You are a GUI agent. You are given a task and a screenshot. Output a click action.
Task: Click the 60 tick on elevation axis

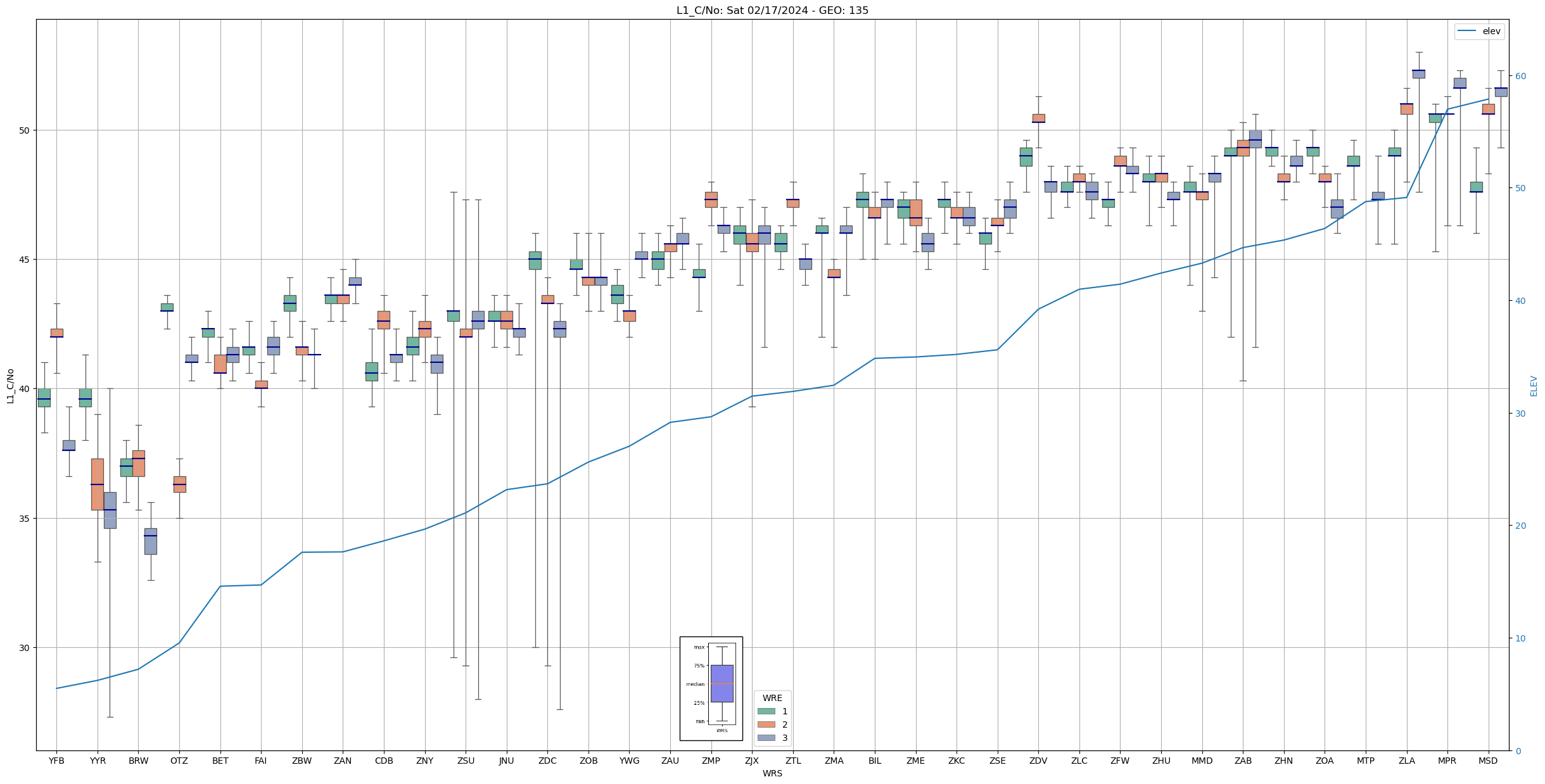[x=1520, y=76]
